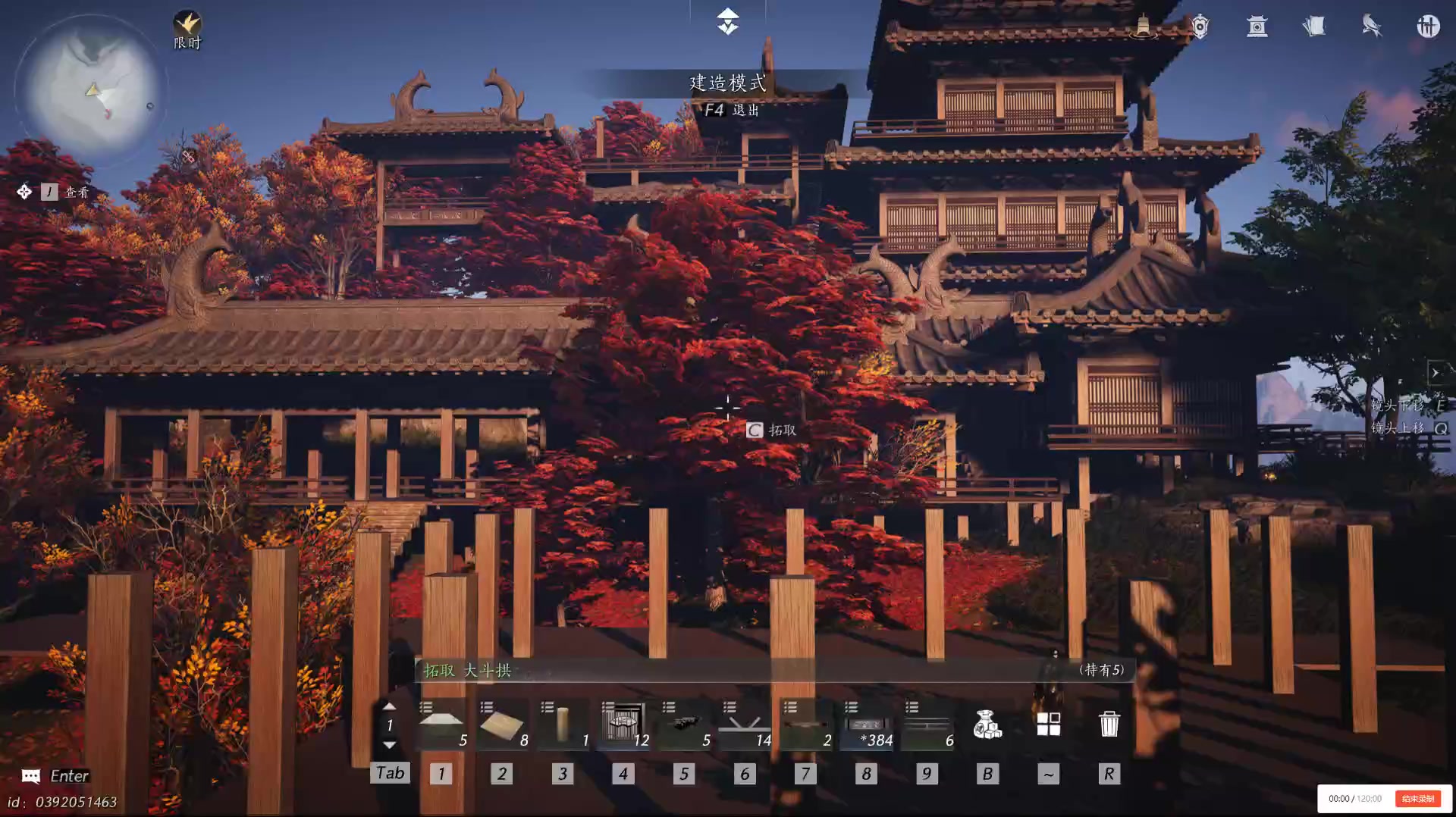Image resolution: width=1456 pixels, height=817 pixels.
Task: Click the red 结束录制 stop recording button
Action: point(1417,799)
